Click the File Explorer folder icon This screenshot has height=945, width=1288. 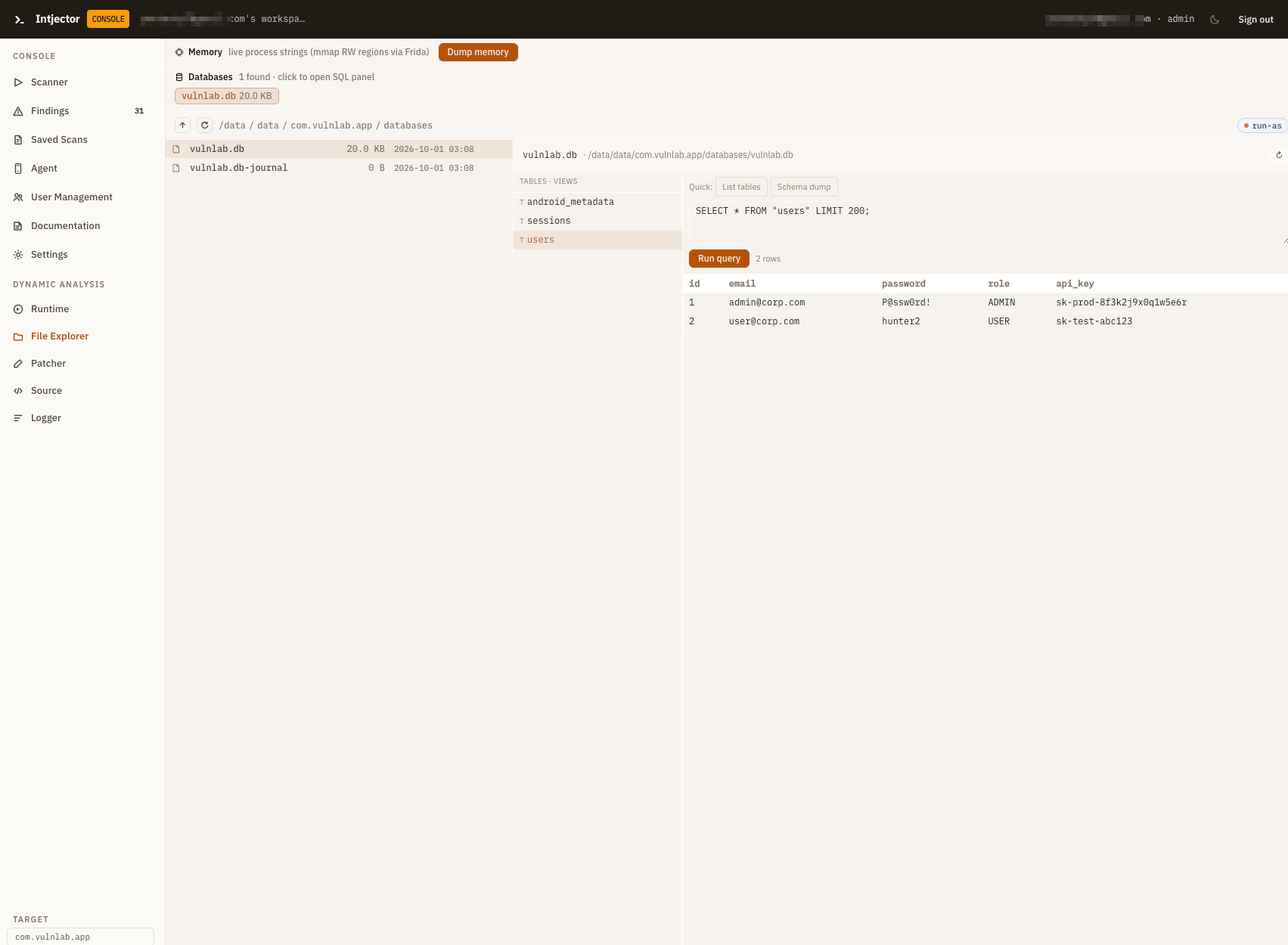click(18, 336)
